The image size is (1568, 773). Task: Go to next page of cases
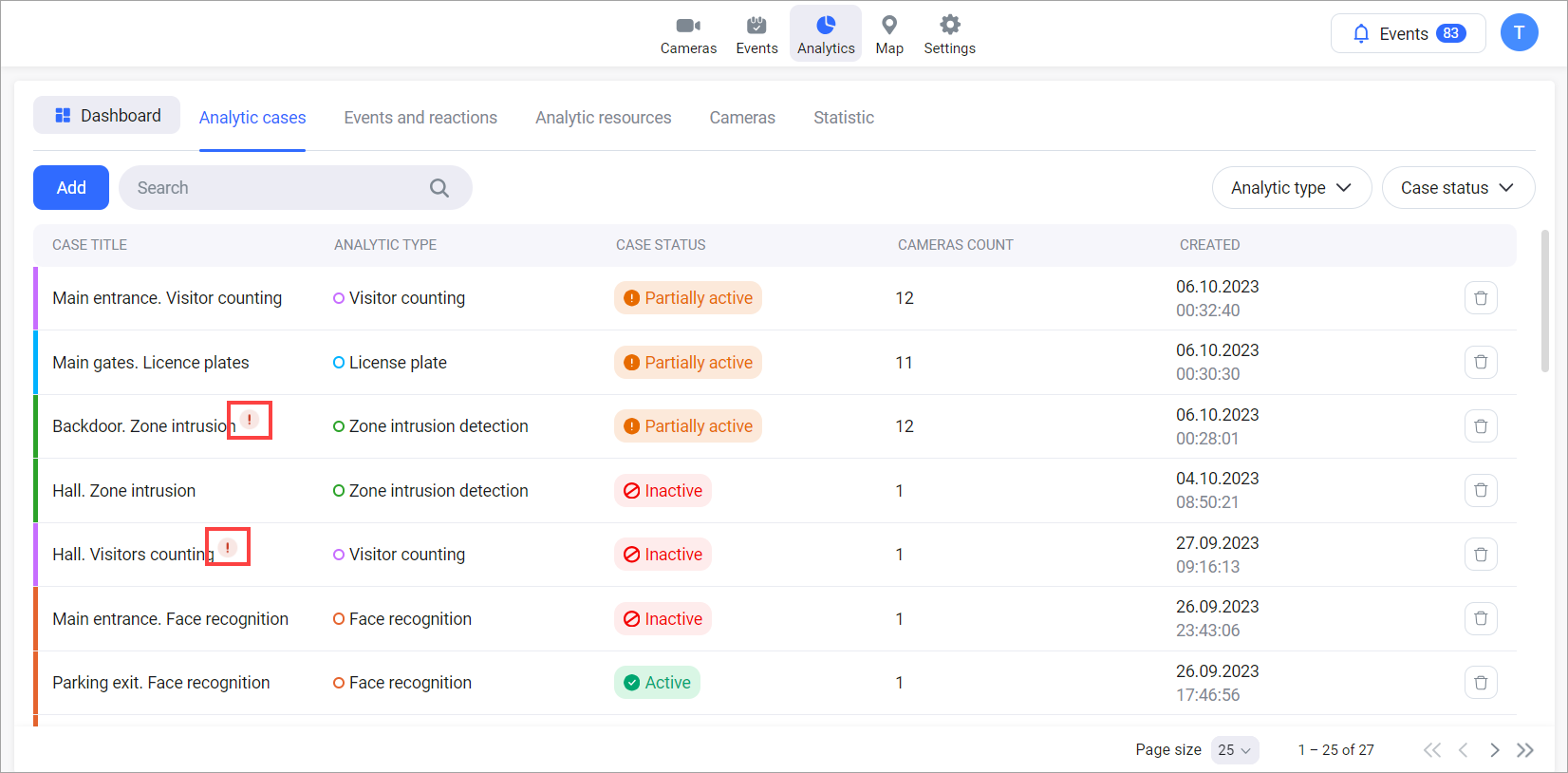point(1494,750)
